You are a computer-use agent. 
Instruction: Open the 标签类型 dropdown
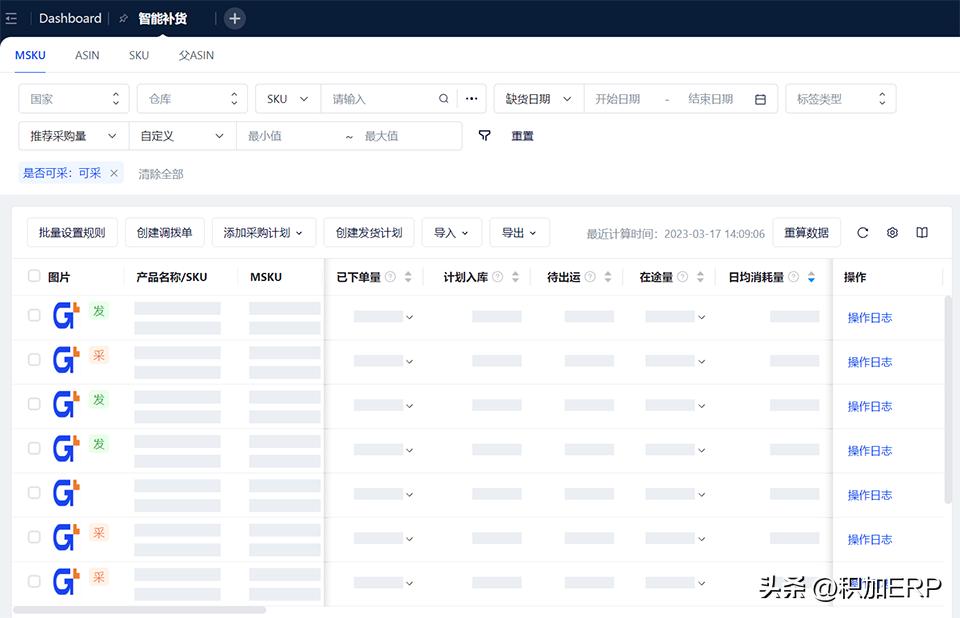(x=840, y=98)
